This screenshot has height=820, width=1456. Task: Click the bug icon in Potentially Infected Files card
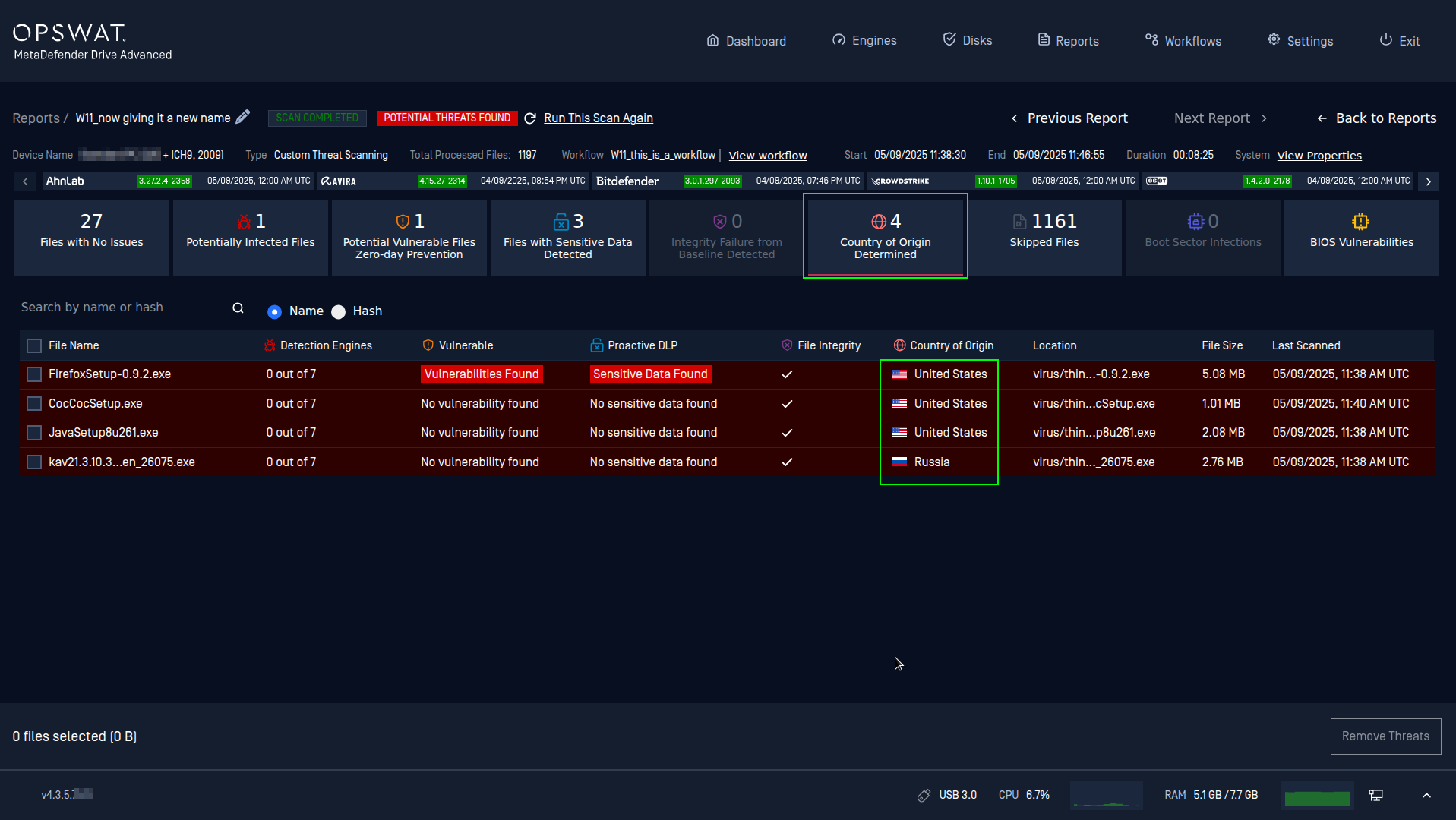pos(244,222)
